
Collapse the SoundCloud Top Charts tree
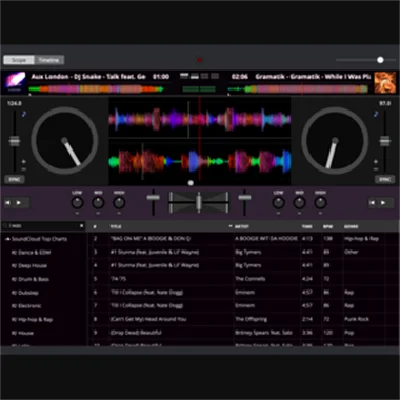point(7,239)
